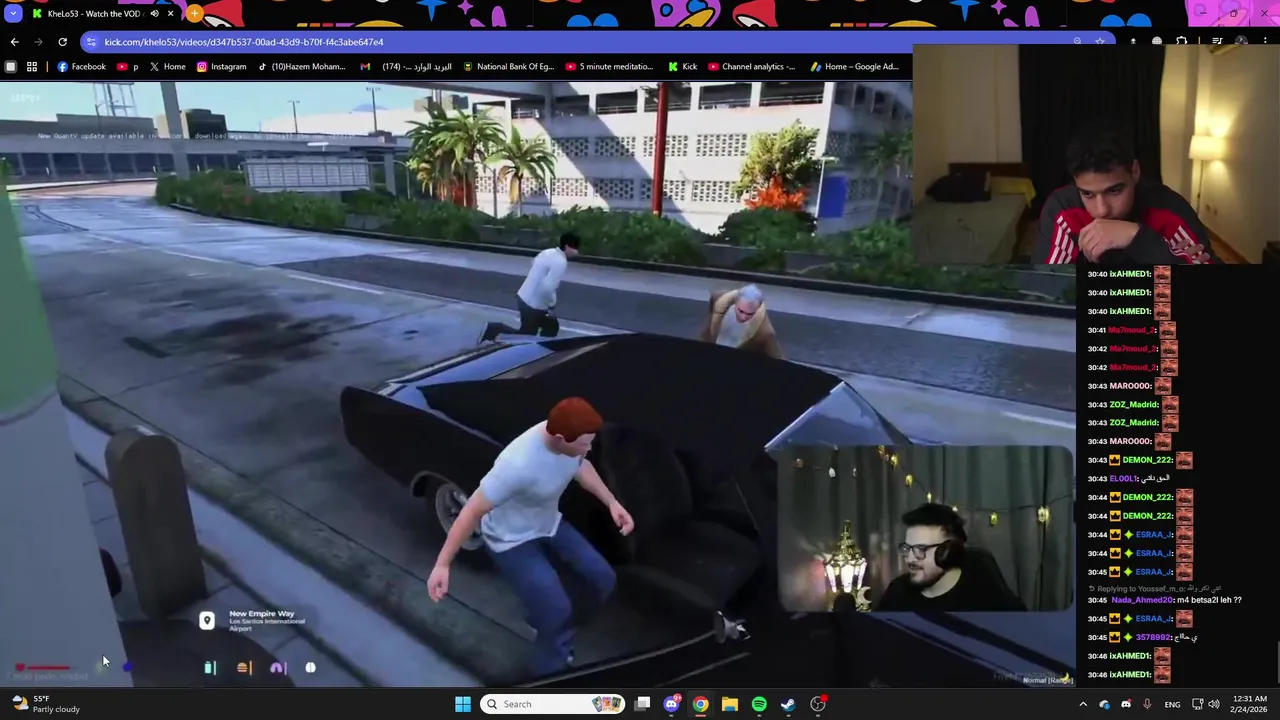The height and width of the screenshot is (720, 1280).
Task: Open Spotify from the taskbar
Action: (759, 704)
